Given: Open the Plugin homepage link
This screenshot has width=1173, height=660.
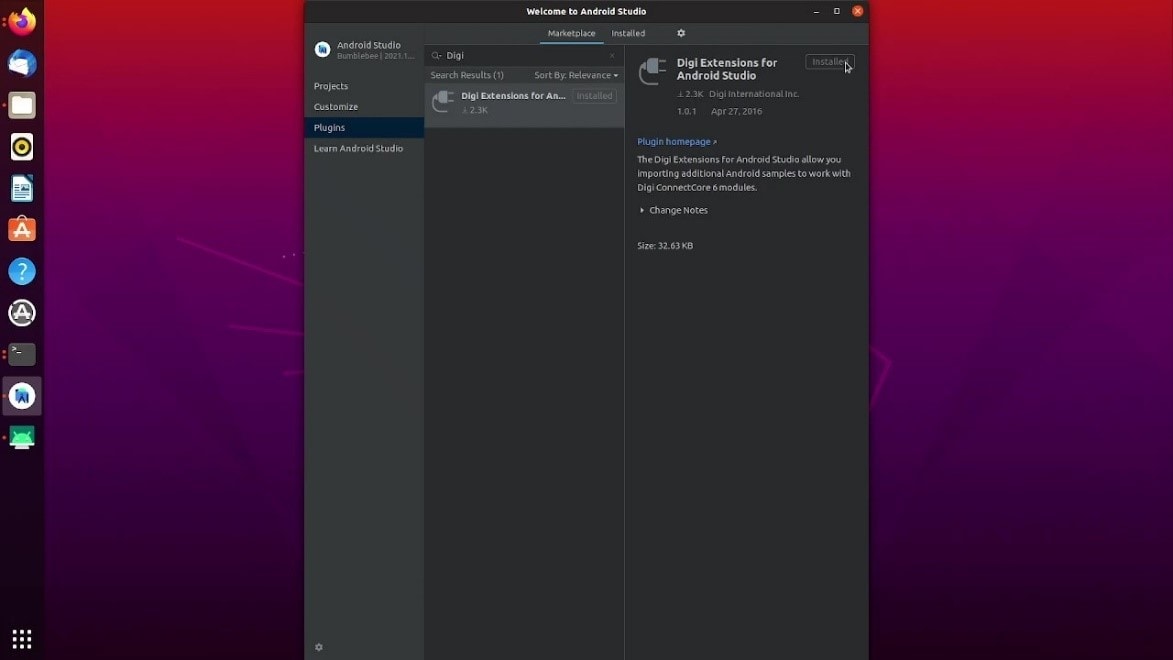Looking at the screenshot, I should coord(676,142).
